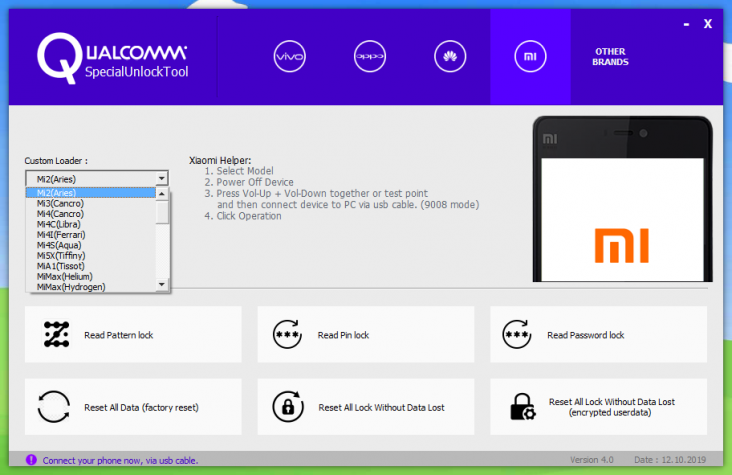
Task: Open the Oppo brand tab
Action: (x=370, y=57)
